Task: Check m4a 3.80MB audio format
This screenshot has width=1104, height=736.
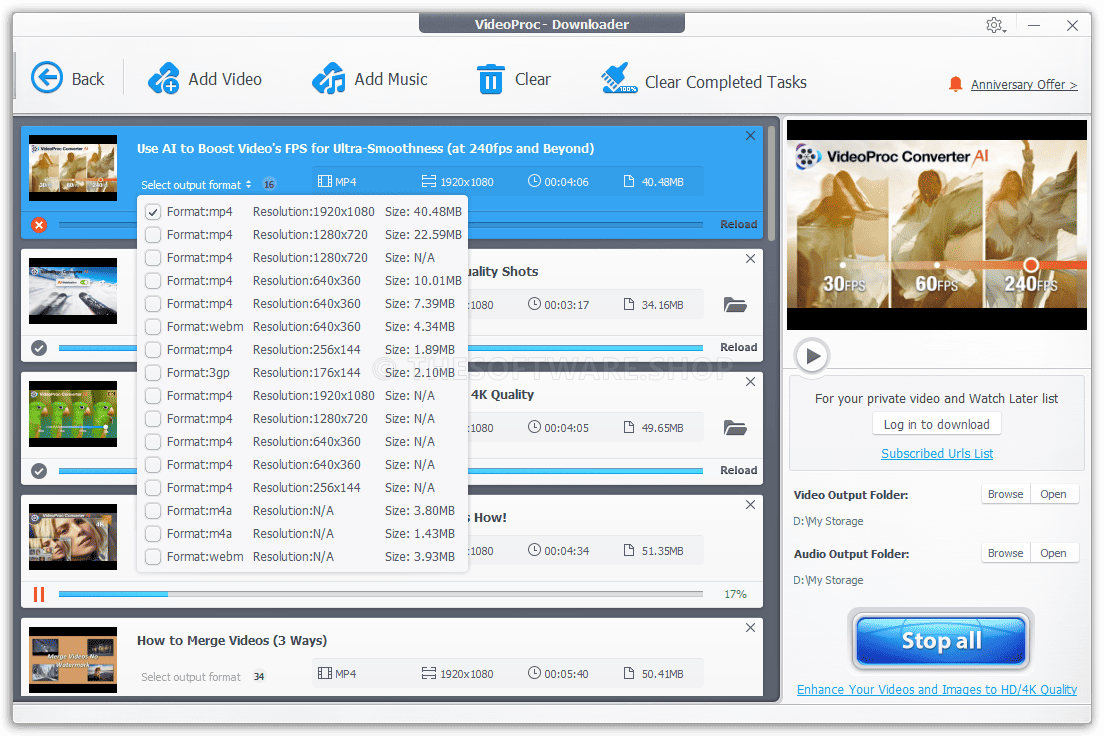Action: click(153, 511)
